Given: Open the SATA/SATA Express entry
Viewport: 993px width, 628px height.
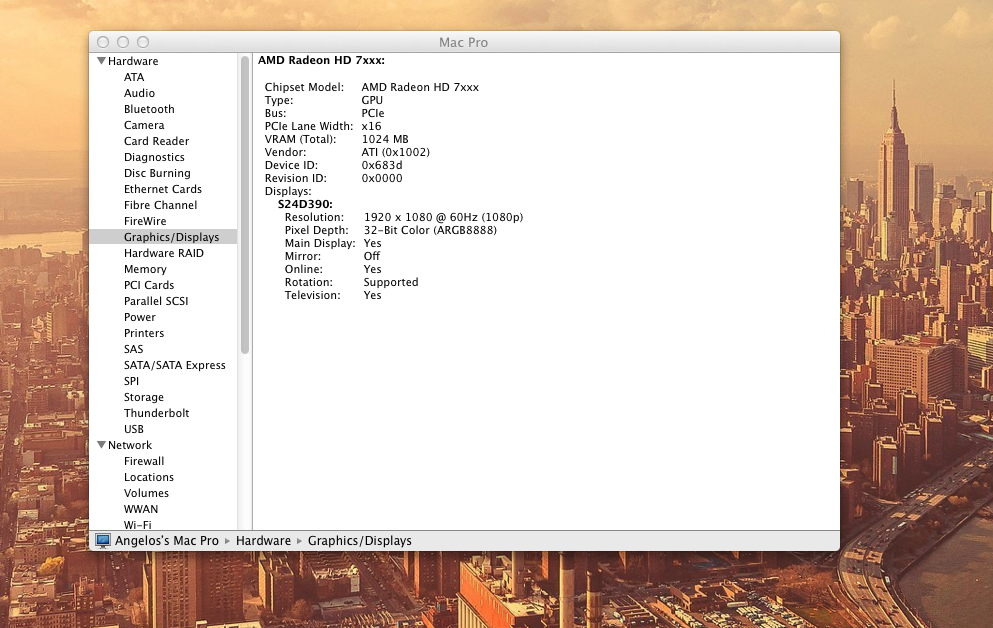Looking at the screenshot, I should [x=175, y=365].
